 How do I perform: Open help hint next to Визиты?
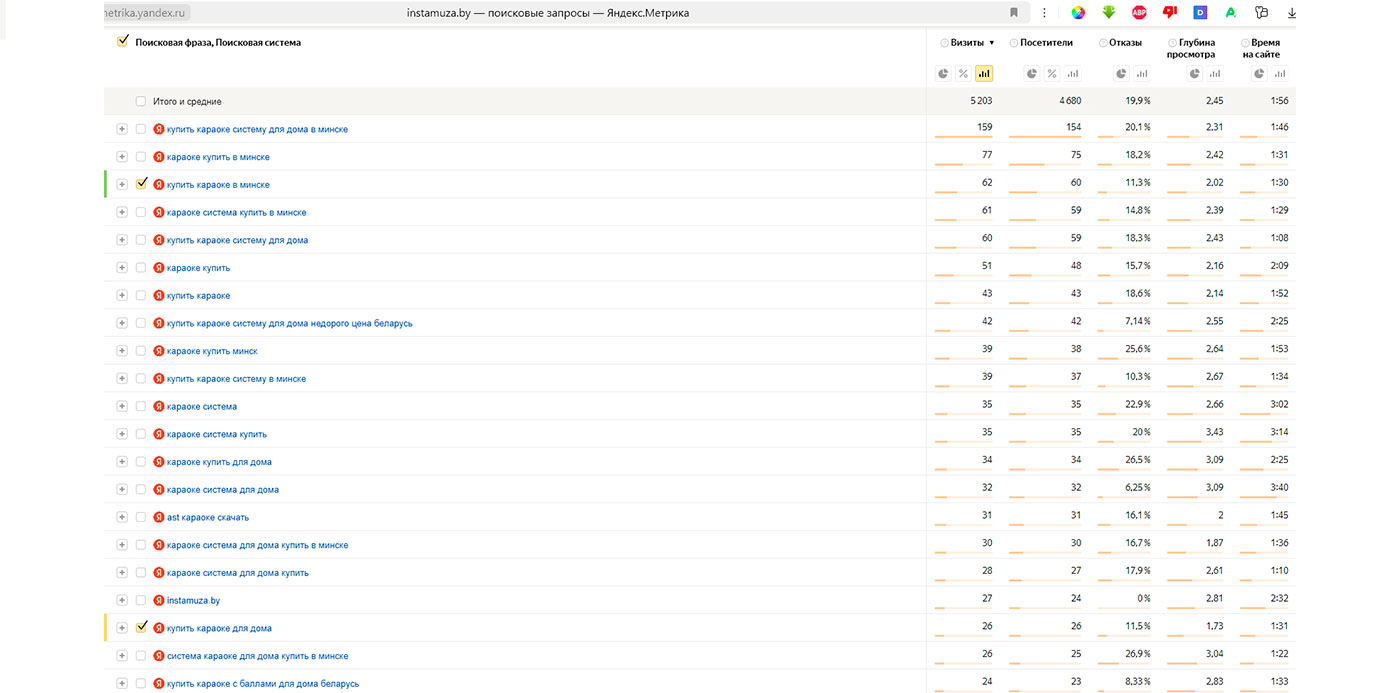point(944,43)
